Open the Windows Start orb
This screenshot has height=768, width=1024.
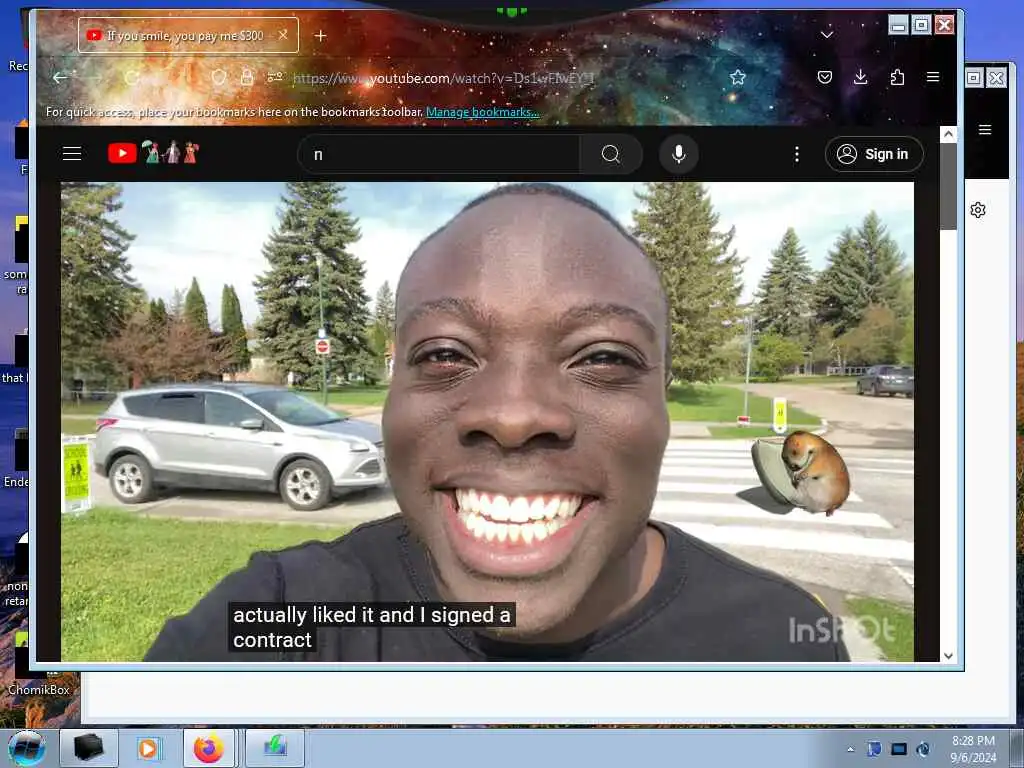coord(27,748)
